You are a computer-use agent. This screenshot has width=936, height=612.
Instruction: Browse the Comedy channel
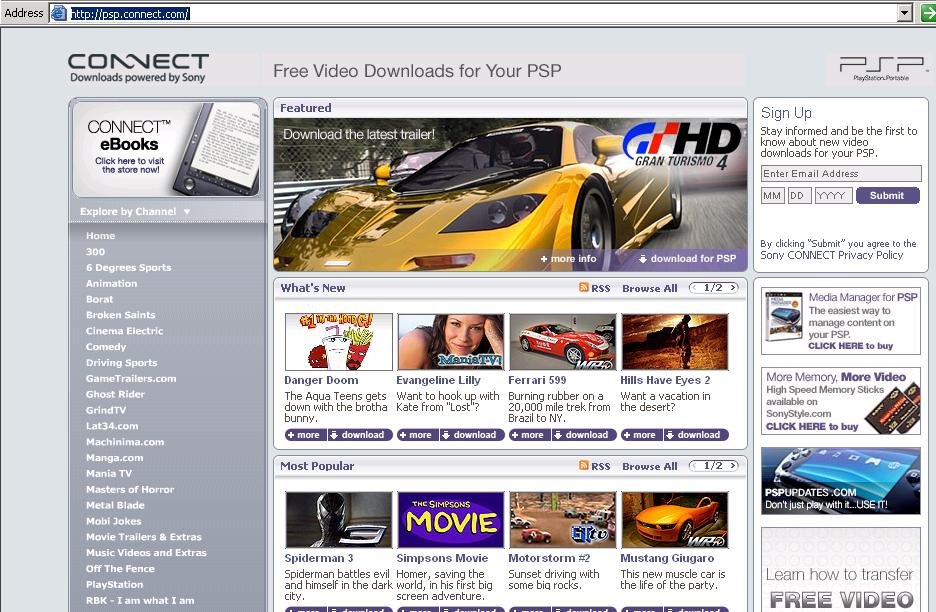(106, 347)
